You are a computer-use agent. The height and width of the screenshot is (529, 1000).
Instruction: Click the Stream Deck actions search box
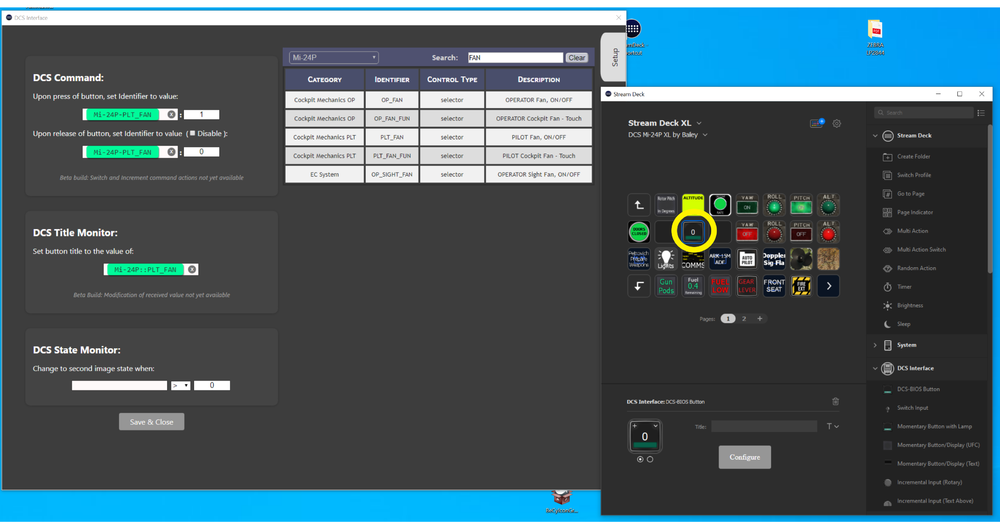click(x=924, y=113)
